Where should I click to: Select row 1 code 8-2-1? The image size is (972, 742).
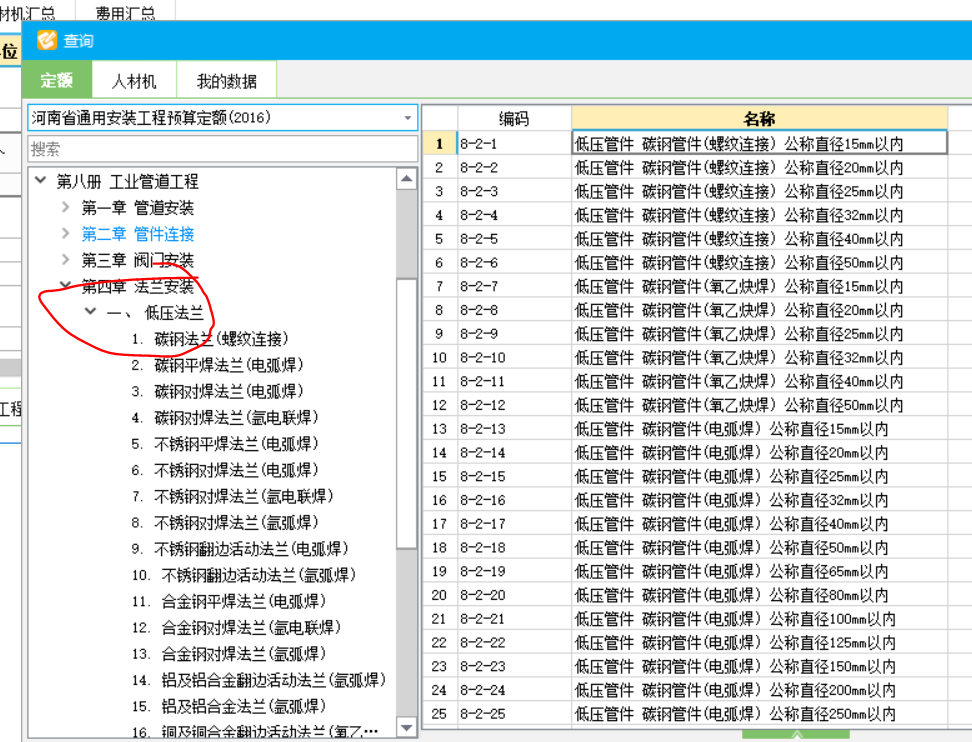pos(514,144)
